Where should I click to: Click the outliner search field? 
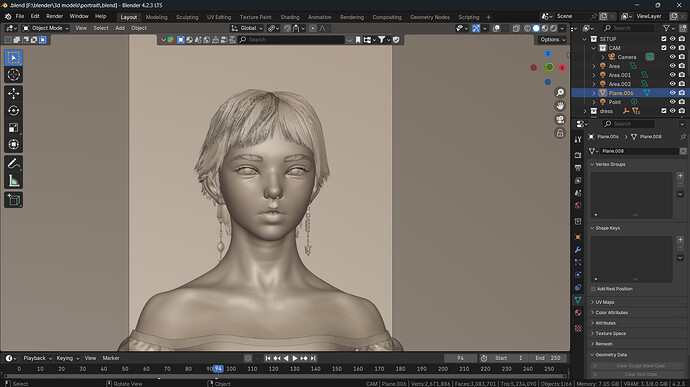pyautogui.click(x=628, y=28)
